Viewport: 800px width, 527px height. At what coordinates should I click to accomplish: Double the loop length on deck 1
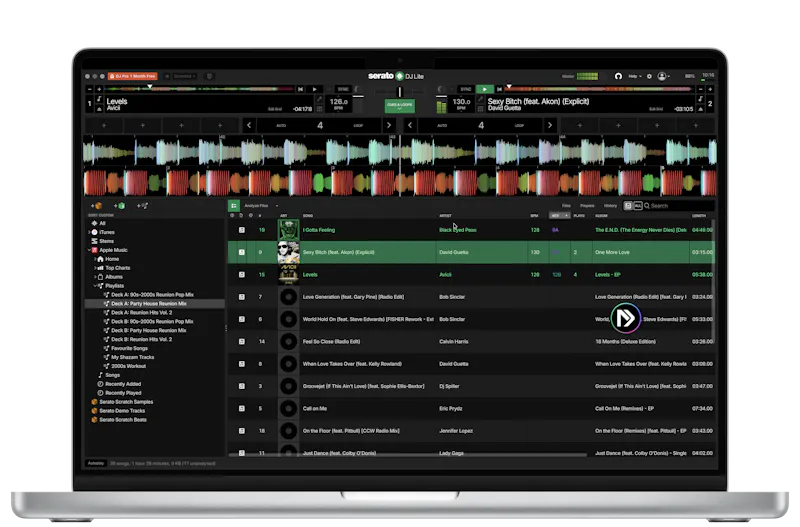(389, 126)
